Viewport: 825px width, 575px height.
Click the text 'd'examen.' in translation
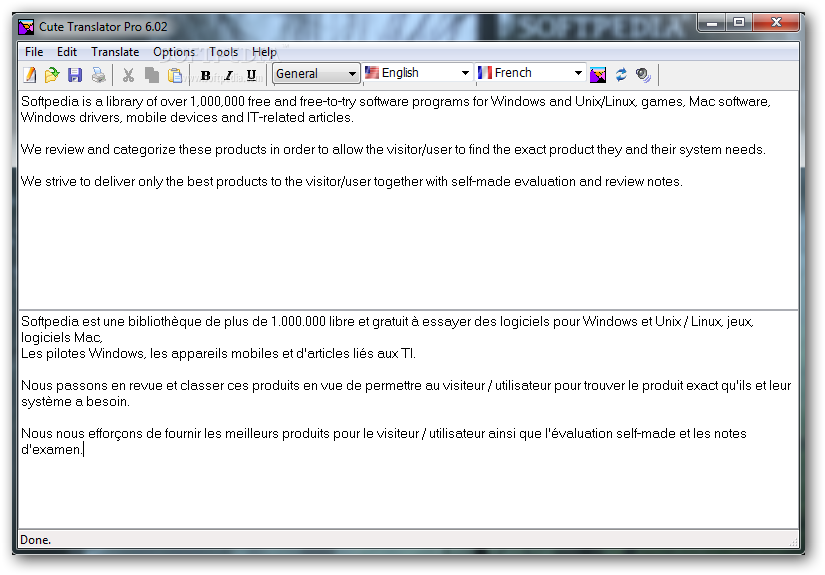coord(52,449)
